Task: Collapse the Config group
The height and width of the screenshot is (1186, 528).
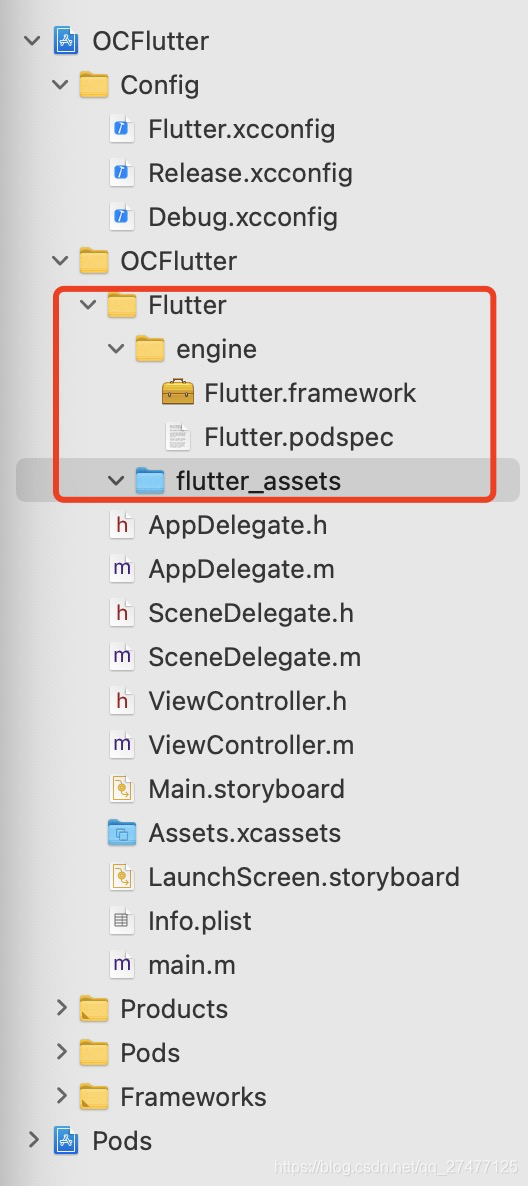Action: (x=61, y=85)
